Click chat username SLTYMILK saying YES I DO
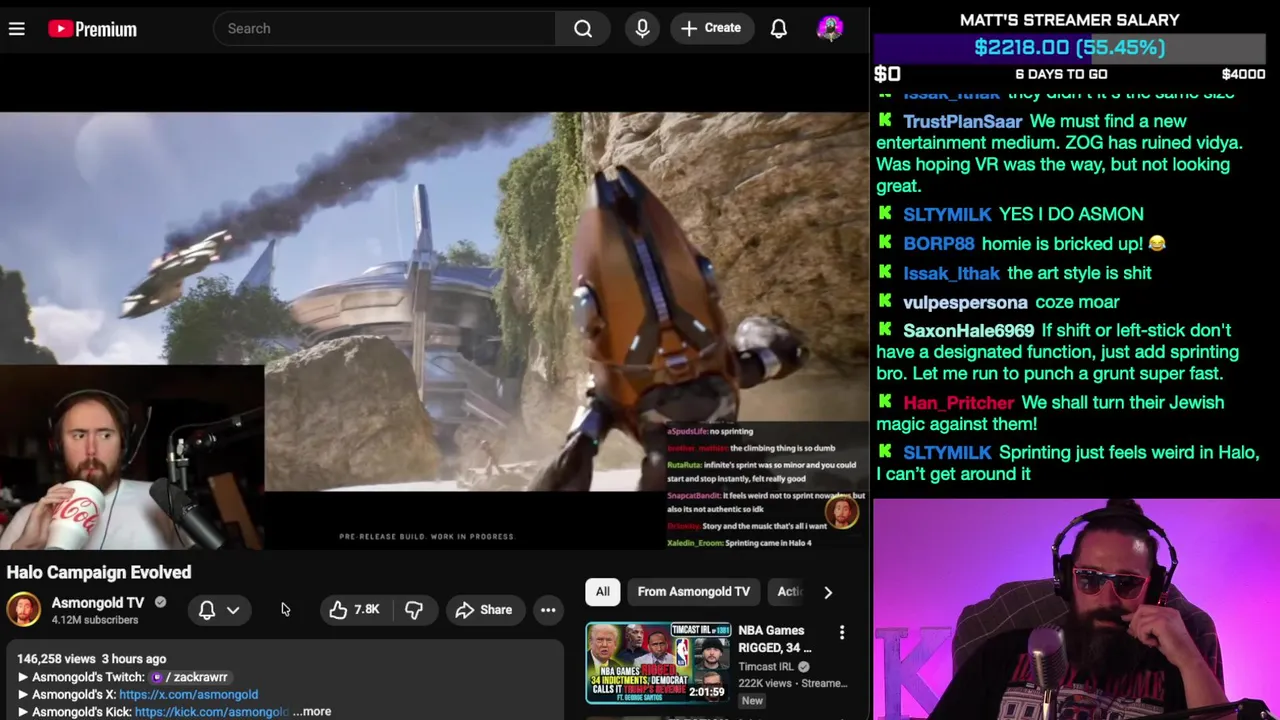 [x=947, y=214]
